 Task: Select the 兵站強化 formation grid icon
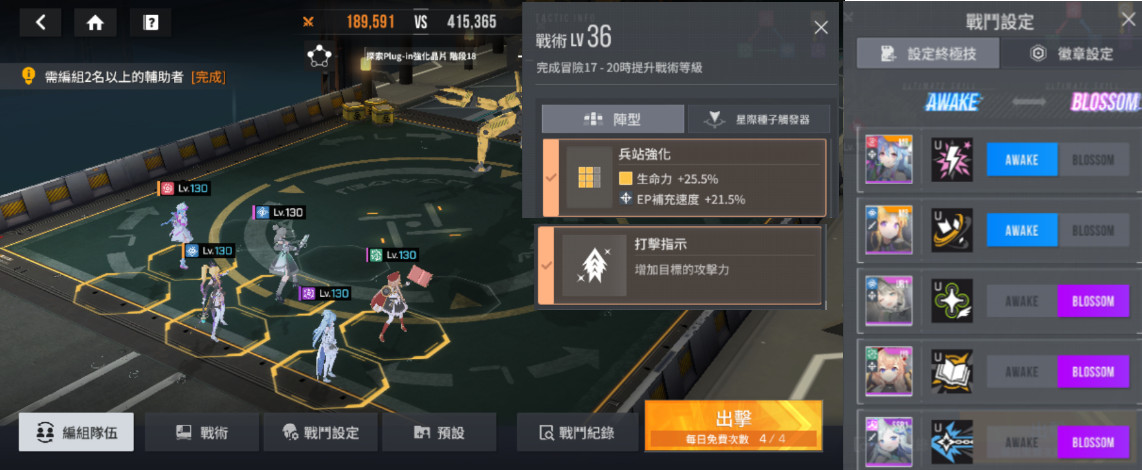[590, 177]
